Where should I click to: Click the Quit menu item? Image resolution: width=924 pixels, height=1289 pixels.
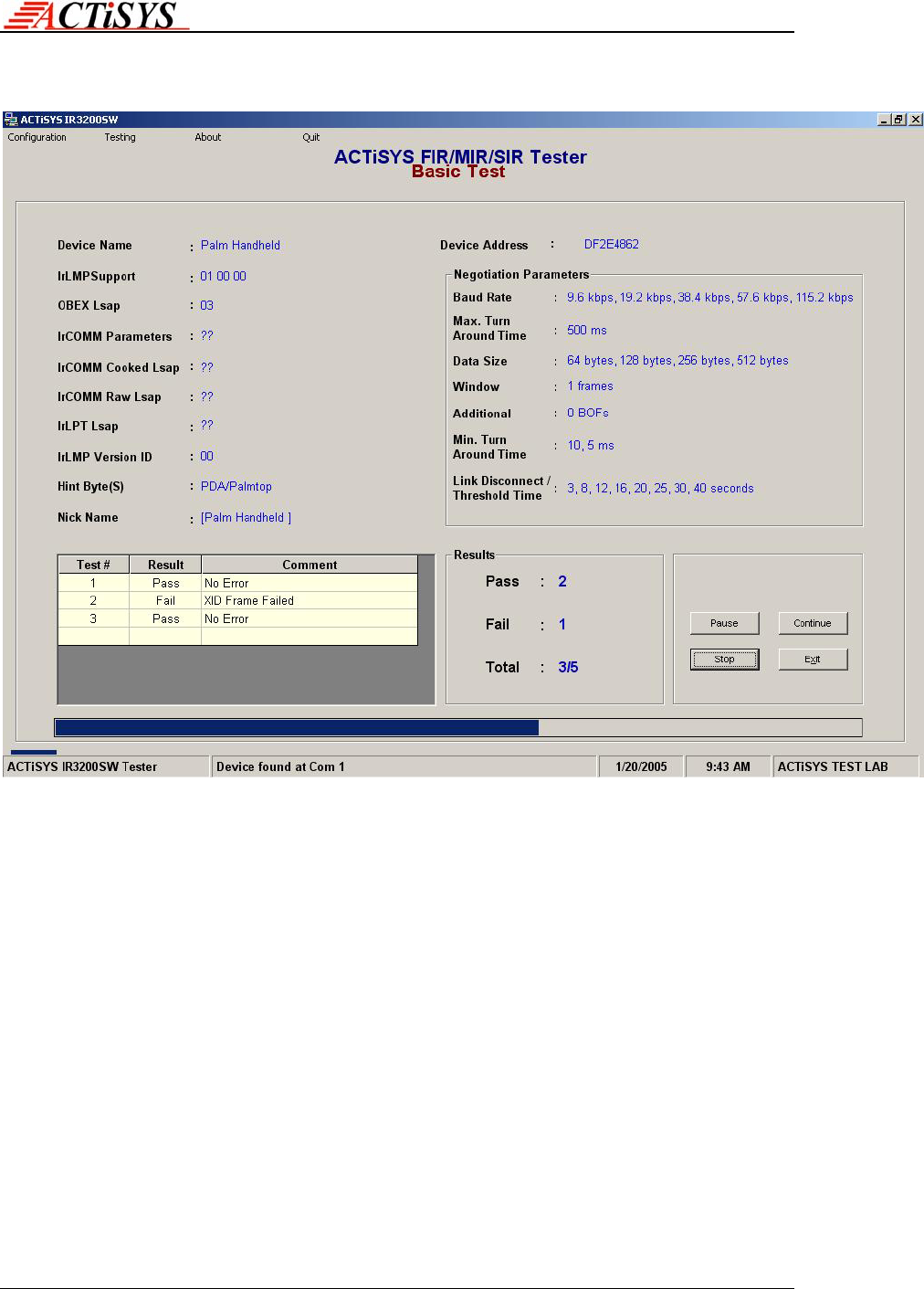tap(311, 137)
